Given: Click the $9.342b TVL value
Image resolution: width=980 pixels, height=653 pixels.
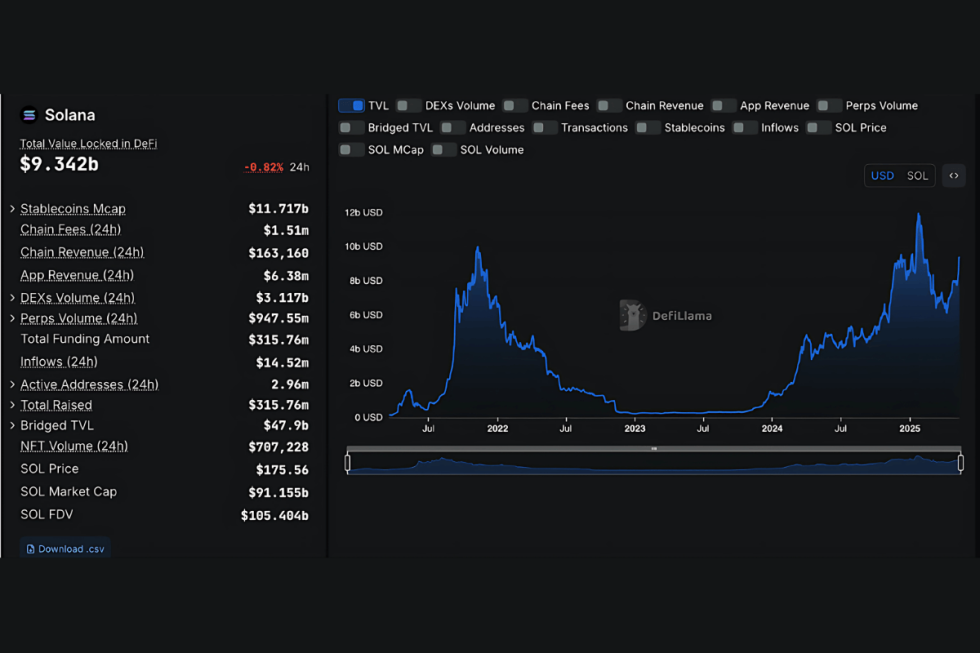Looking at the screenshot, I should 59,164.
